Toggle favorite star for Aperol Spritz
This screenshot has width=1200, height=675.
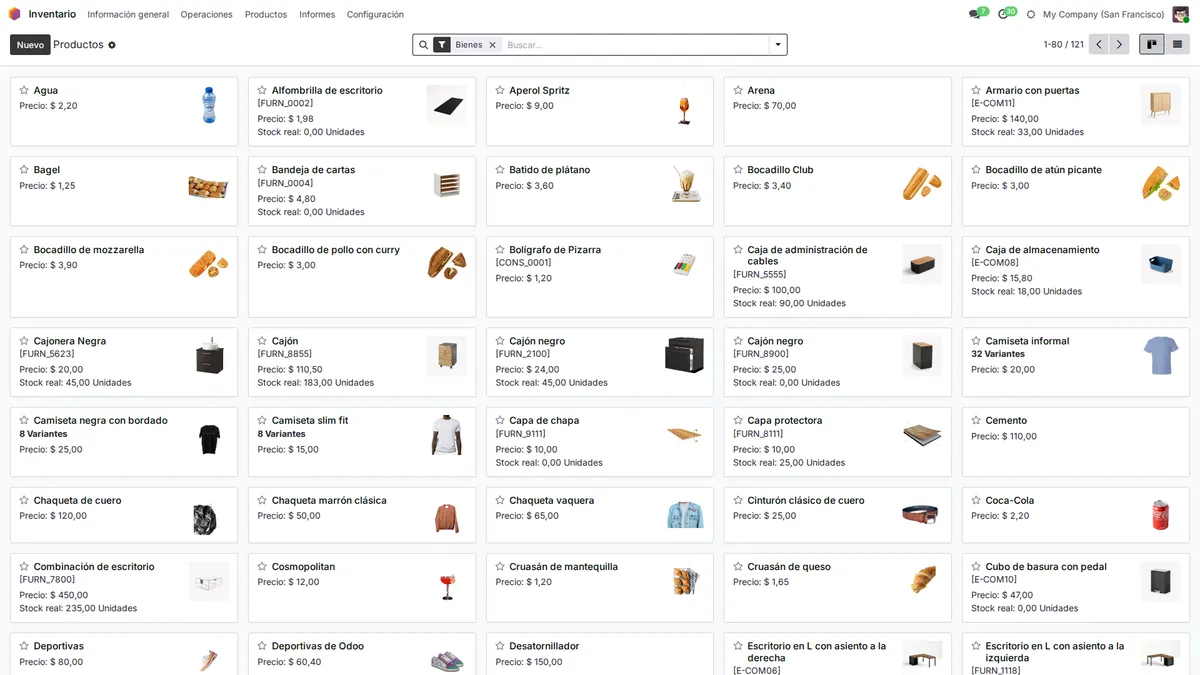[x=500, y=90]
